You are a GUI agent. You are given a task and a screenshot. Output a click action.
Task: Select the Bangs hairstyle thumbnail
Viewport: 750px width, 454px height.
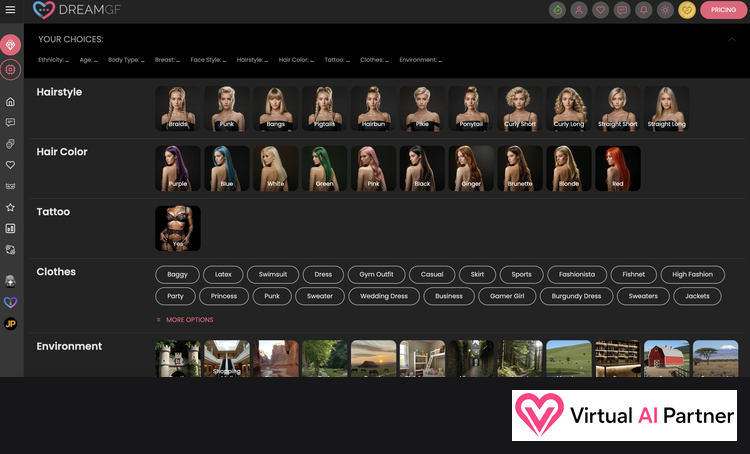276,109
